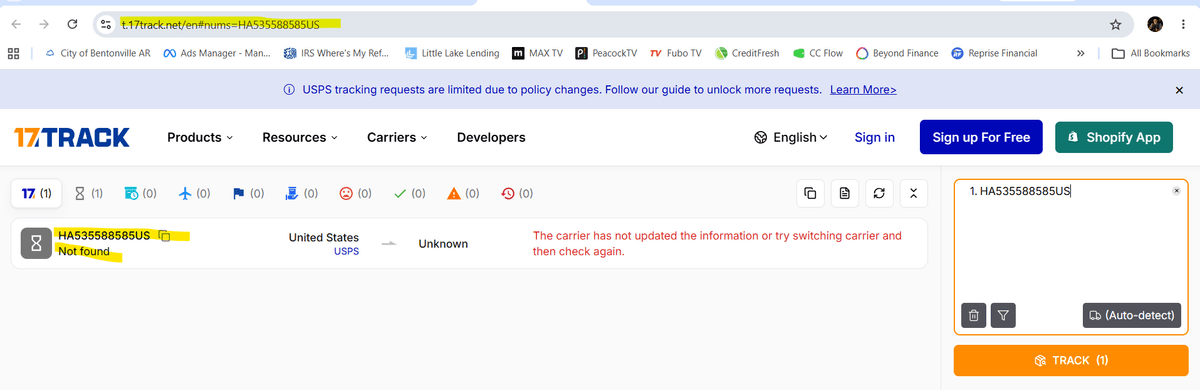The height and width of the screenshot is (390, 1200).
Task: Filter by out-for-delivery hand icon (0)
Action: (301, 193)
